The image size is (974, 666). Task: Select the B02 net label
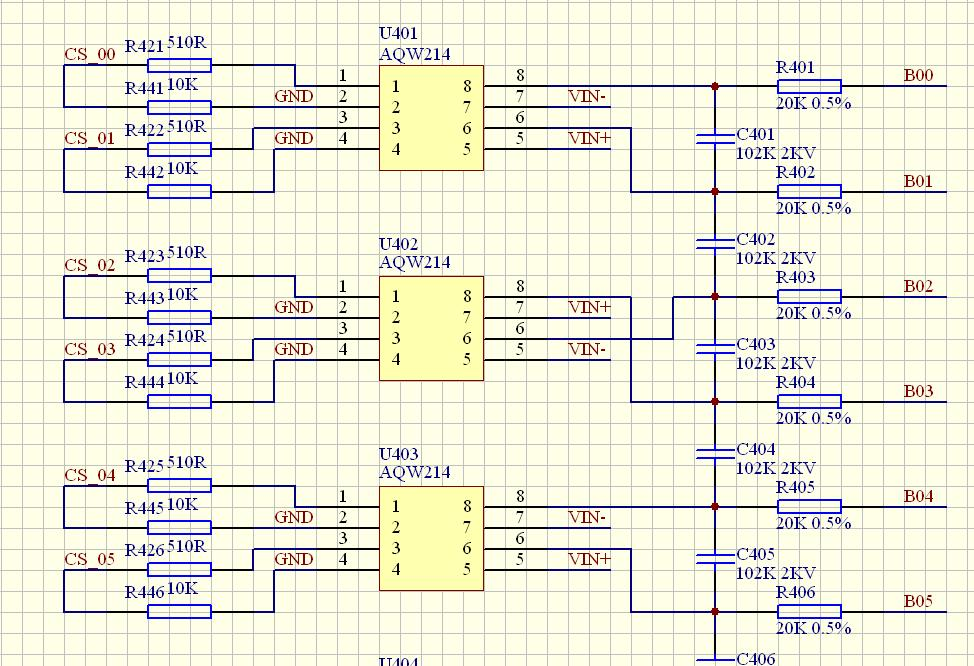point(918,286)
